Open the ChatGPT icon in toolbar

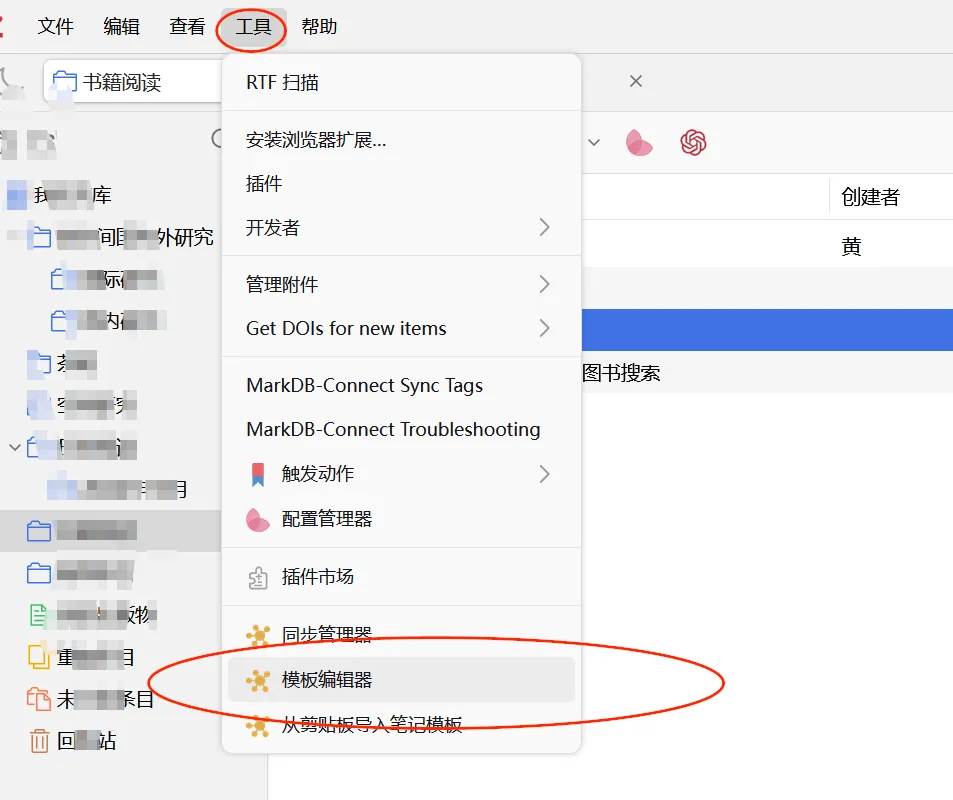[x=693, y=143]
